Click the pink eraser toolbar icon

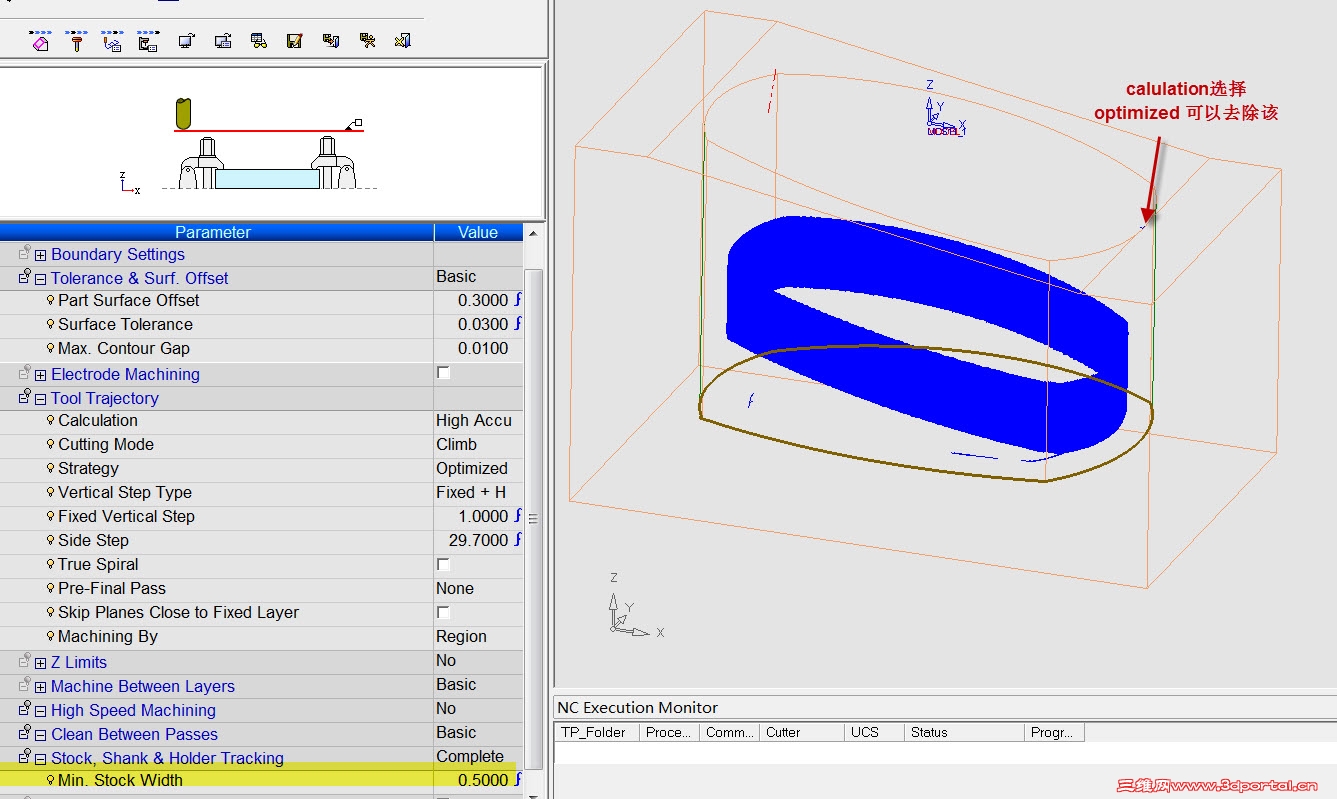coord(40,41)
